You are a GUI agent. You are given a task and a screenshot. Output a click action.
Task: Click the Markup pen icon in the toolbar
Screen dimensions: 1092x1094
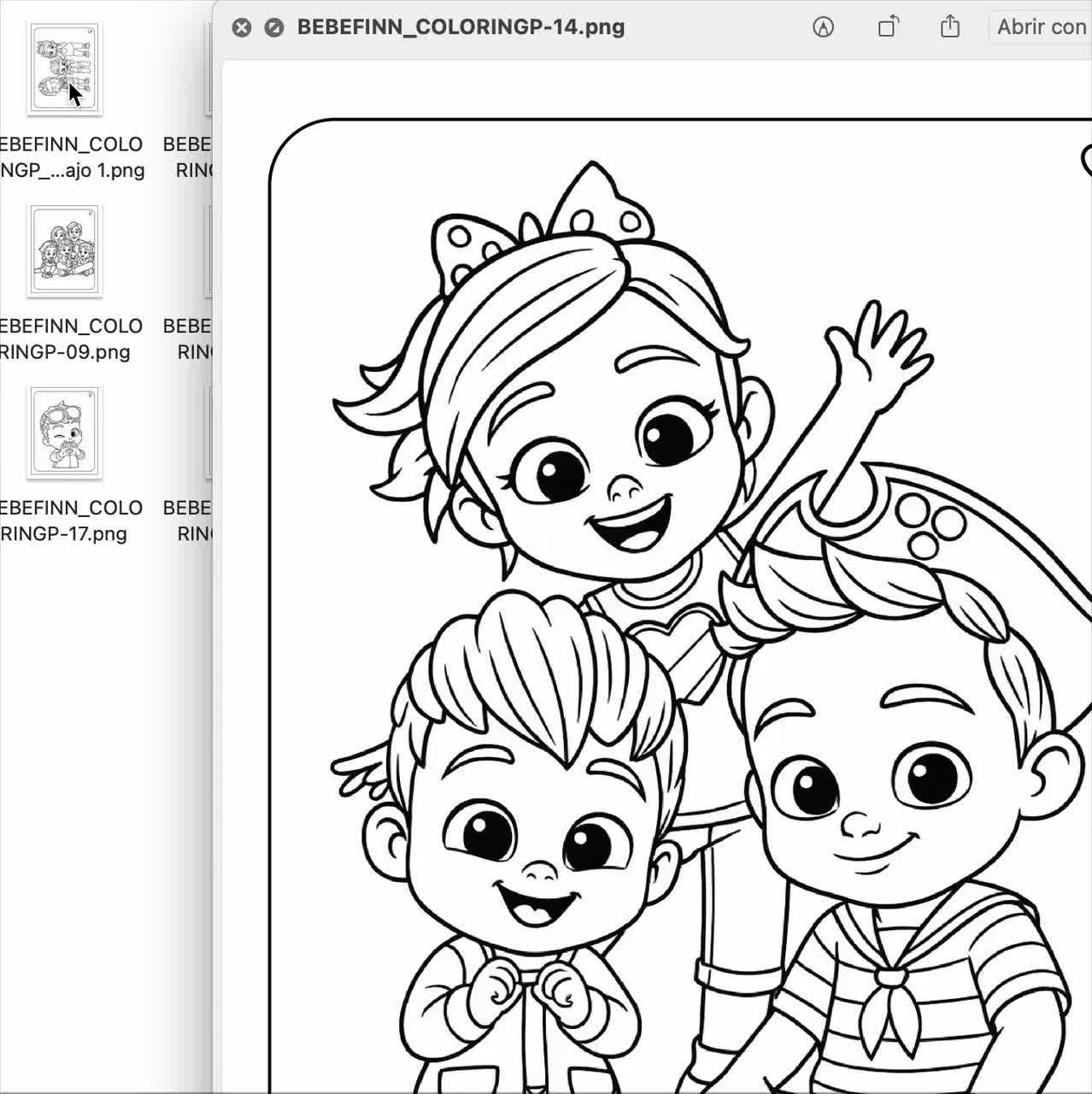(823, 27)
